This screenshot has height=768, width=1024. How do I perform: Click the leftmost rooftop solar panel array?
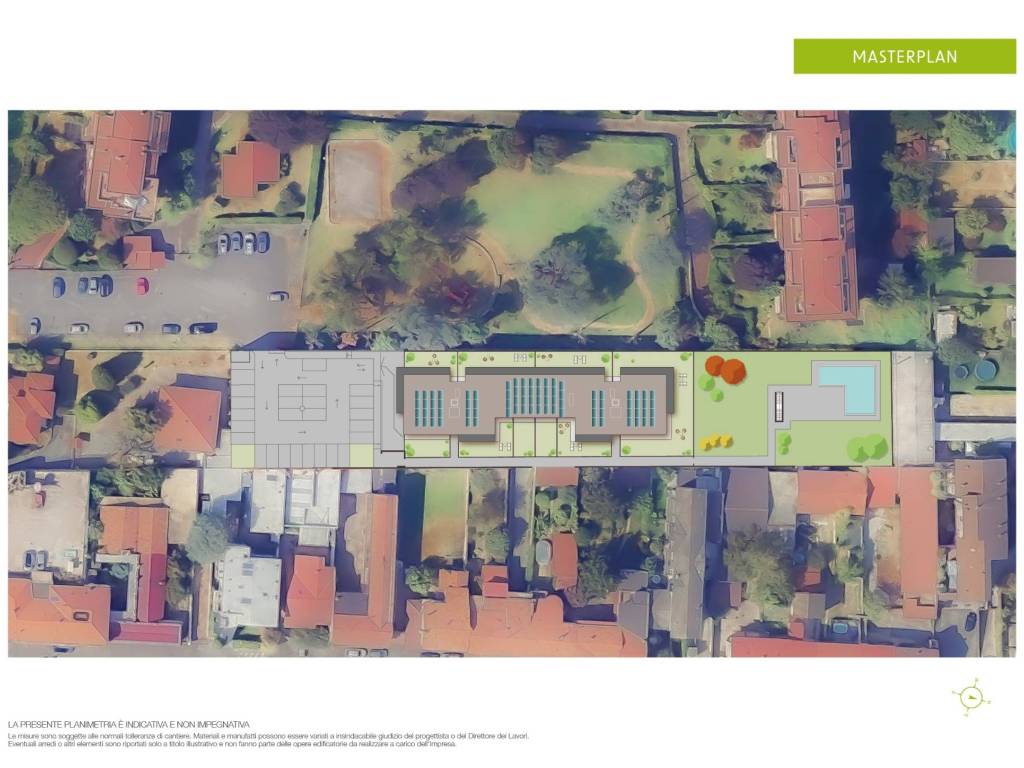(x=429, y=407)
